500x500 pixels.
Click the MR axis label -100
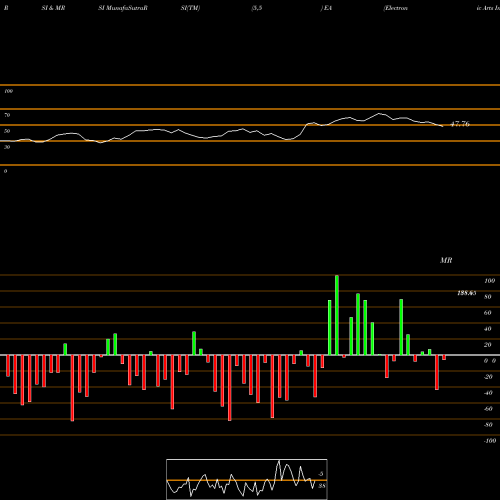(490, 441)
